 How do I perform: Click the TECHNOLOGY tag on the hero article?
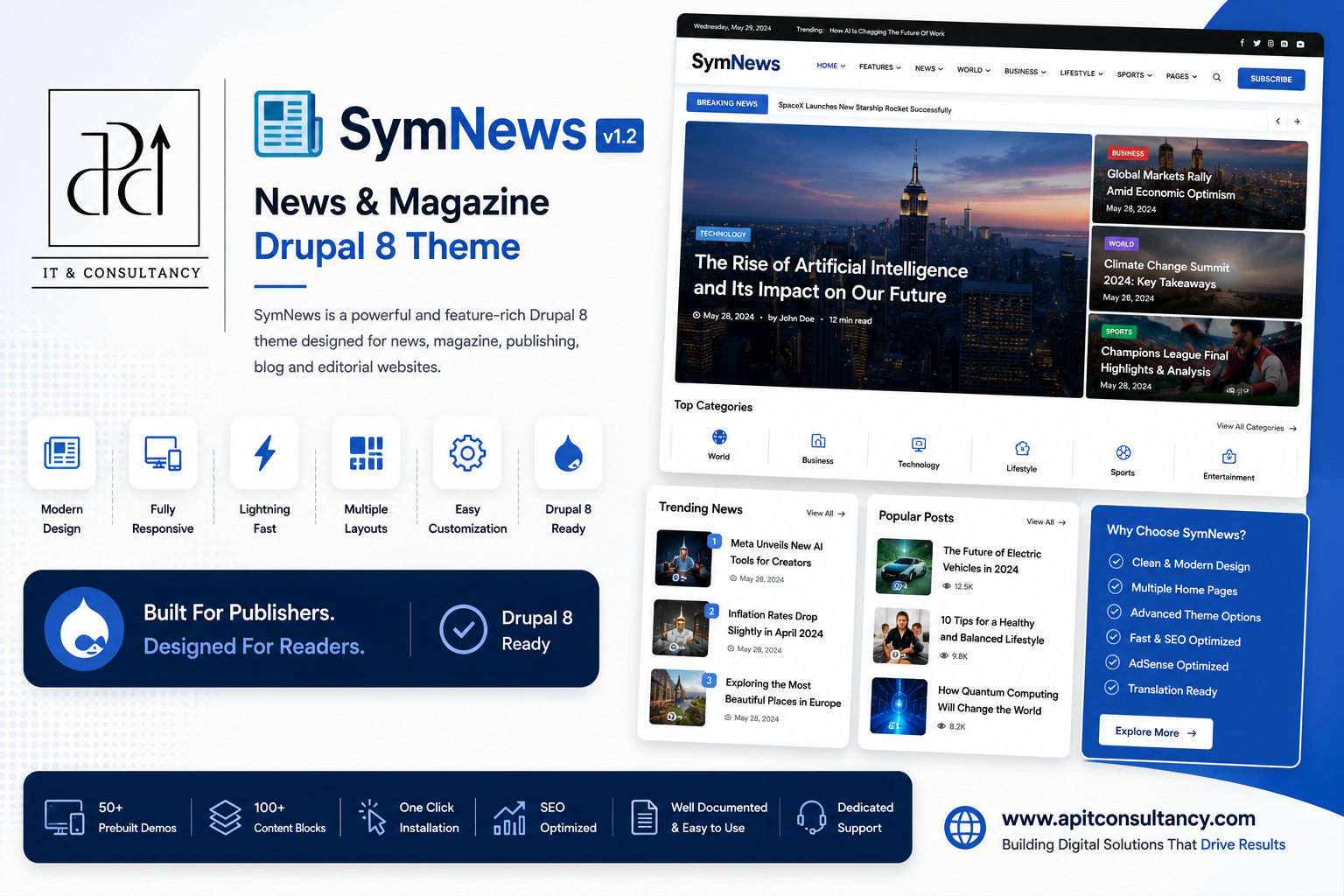723,234
